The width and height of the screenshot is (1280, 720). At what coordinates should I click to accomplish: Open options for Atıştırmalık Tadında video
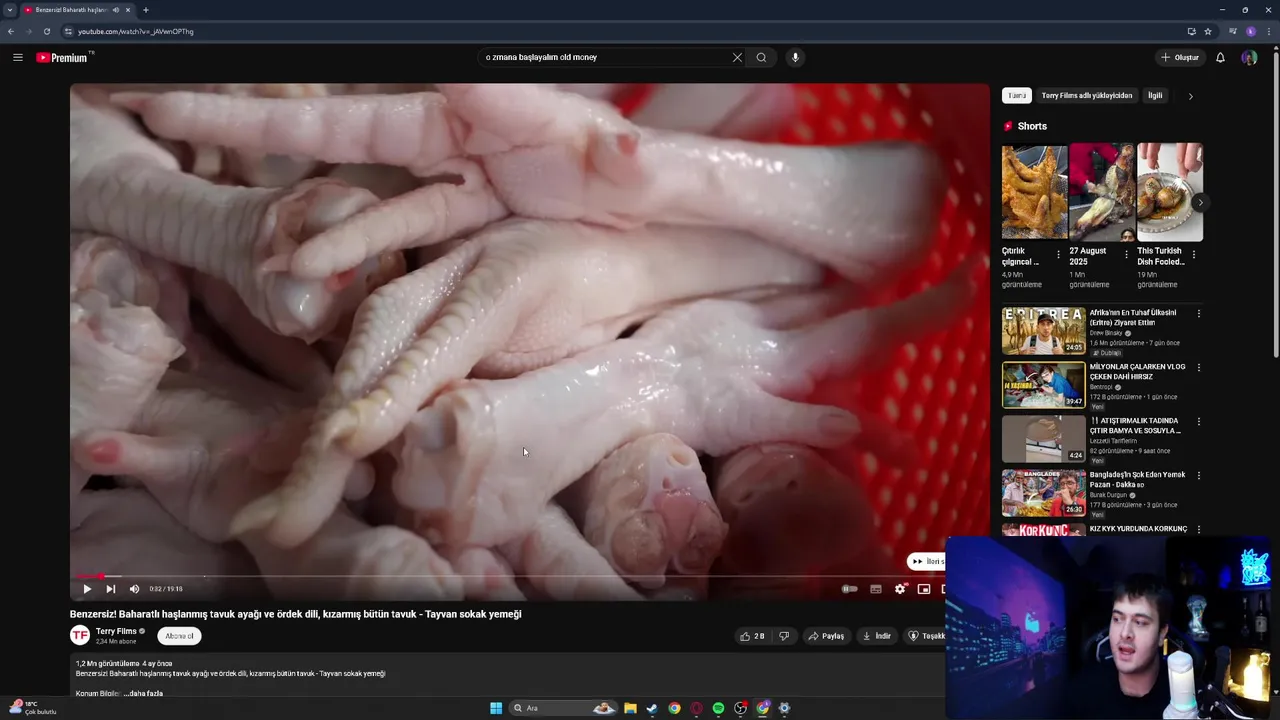pyautogui.click(x=1199, y=421)
